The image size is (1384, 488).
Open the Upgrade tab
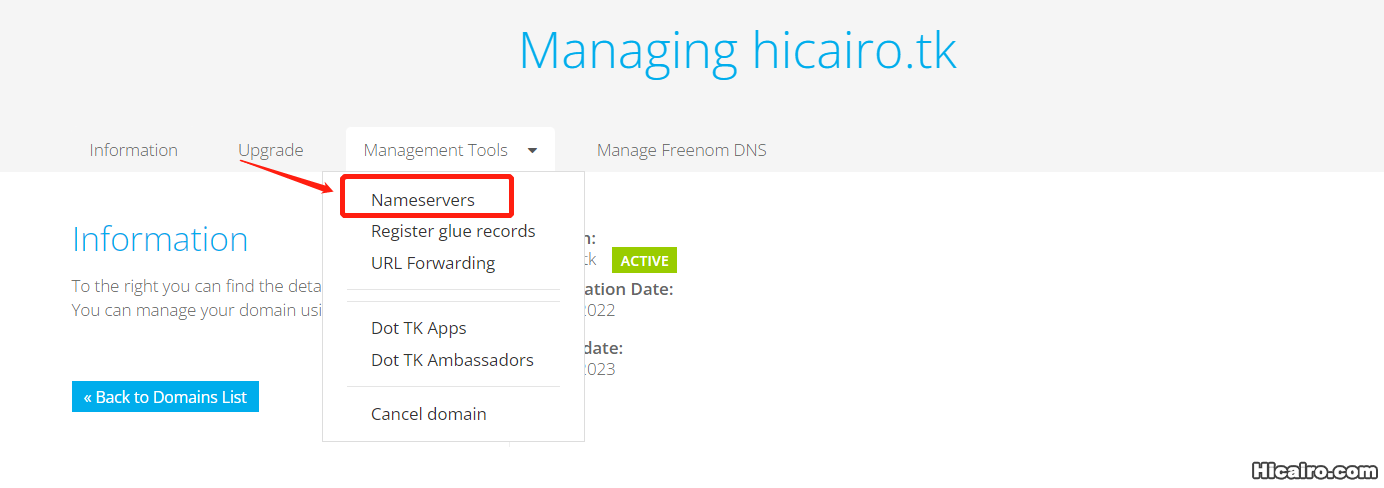tap(270, 151)
